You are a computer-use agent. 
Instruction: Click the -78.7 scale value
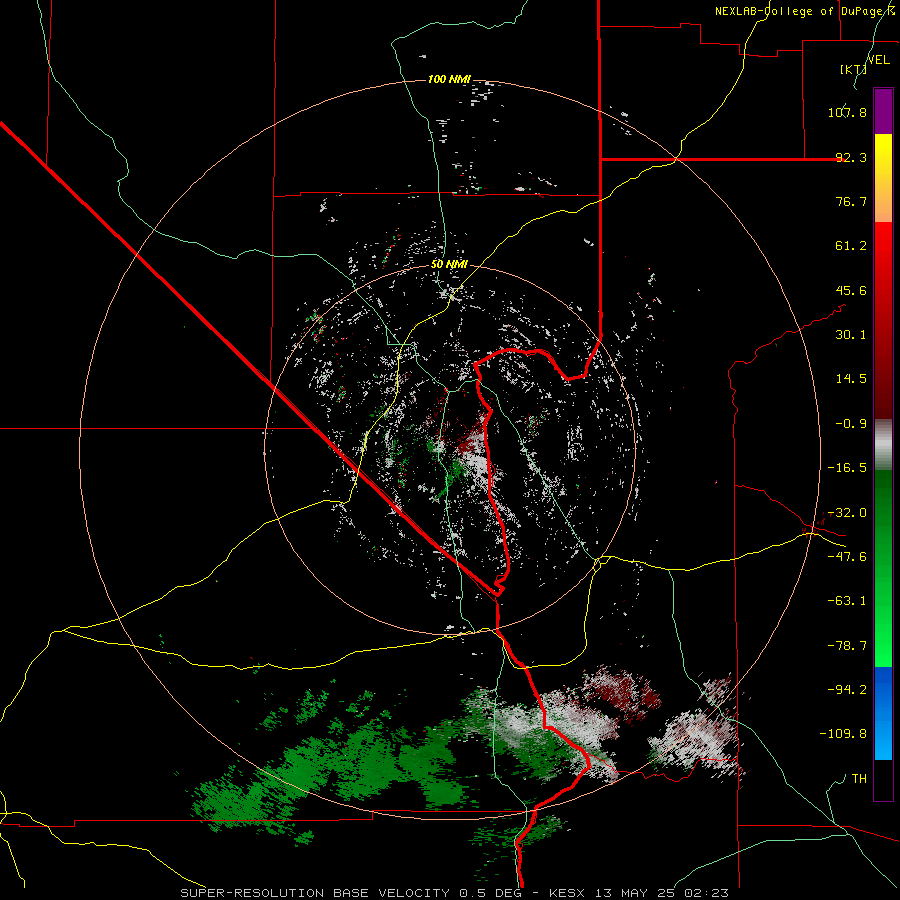(847, 646)
